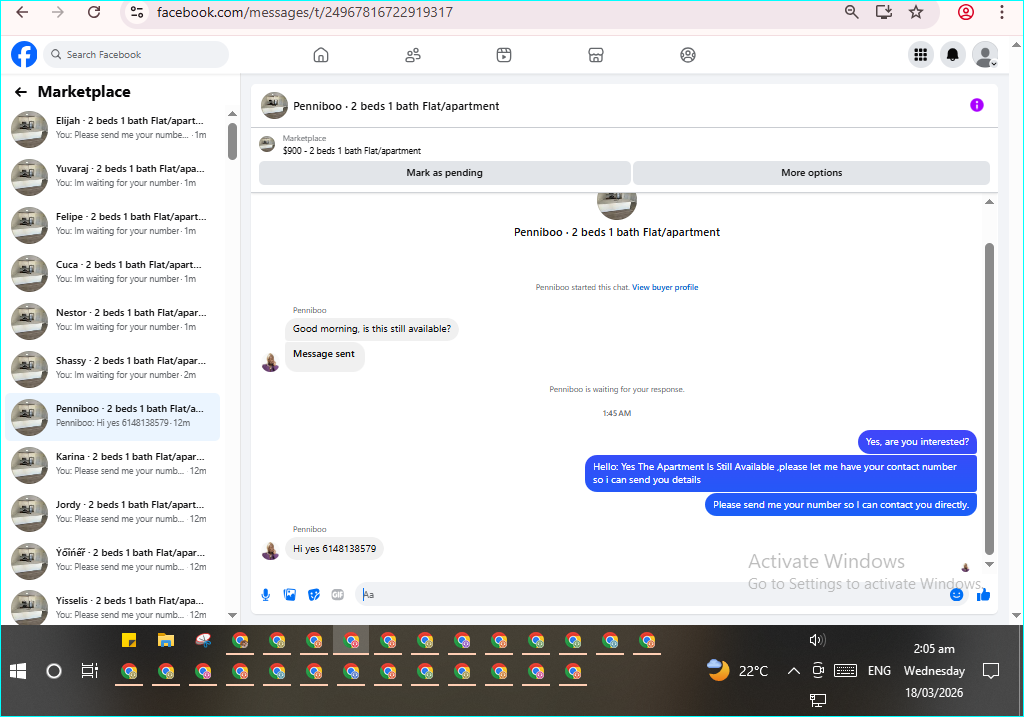Open File Explorer from taskbar
The image size is (1024, 717).
(166, 641)
